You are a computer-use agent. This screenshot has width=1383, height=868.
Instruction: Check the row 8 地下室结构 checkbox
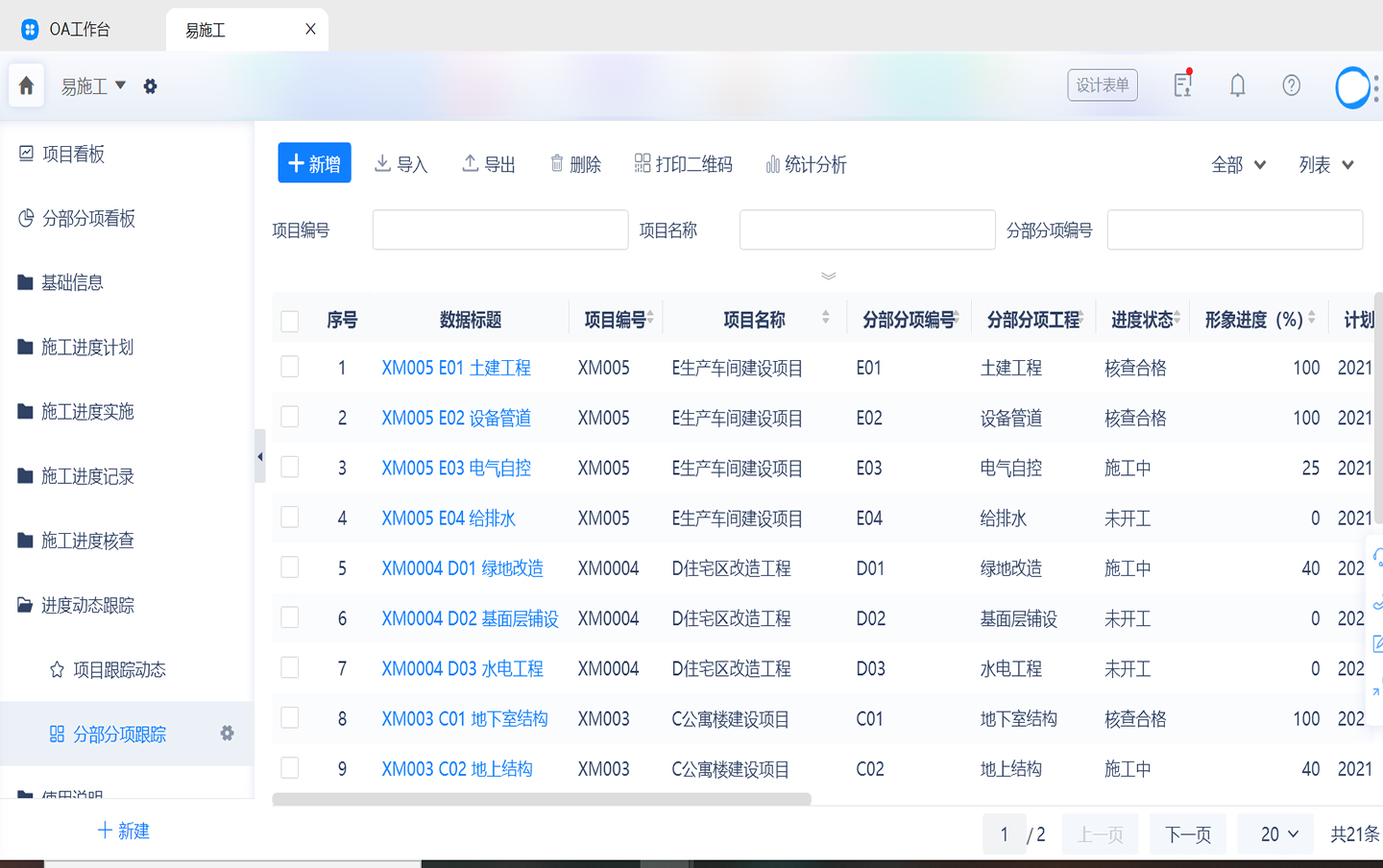pyautogui.click(x=289, y=717)
